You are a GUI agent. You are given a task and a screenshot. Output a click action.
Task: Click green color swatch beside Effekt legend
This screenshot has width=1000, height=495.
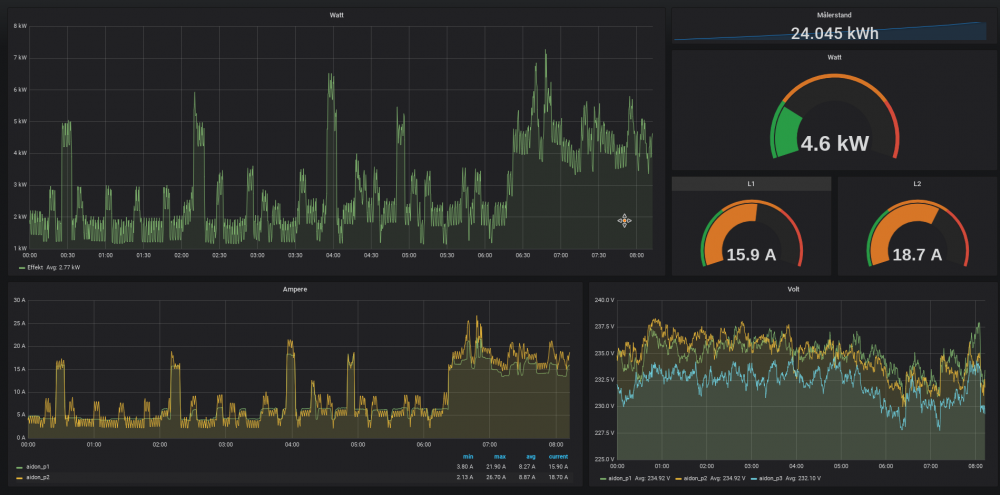click(x=22, y=268)
